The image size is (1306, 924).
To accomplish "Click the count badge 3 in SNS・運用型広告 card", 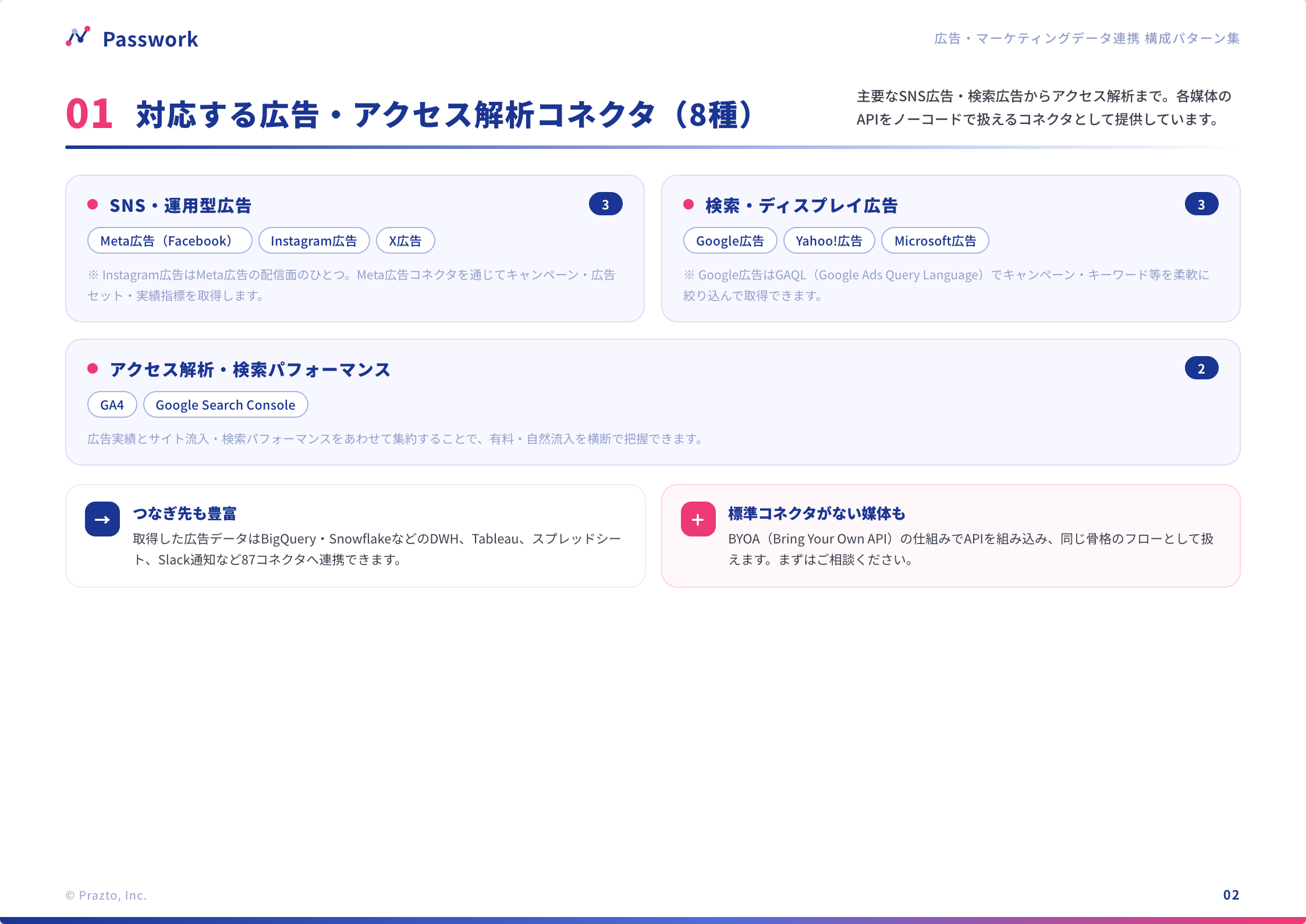I will click(x=605, y=204).
